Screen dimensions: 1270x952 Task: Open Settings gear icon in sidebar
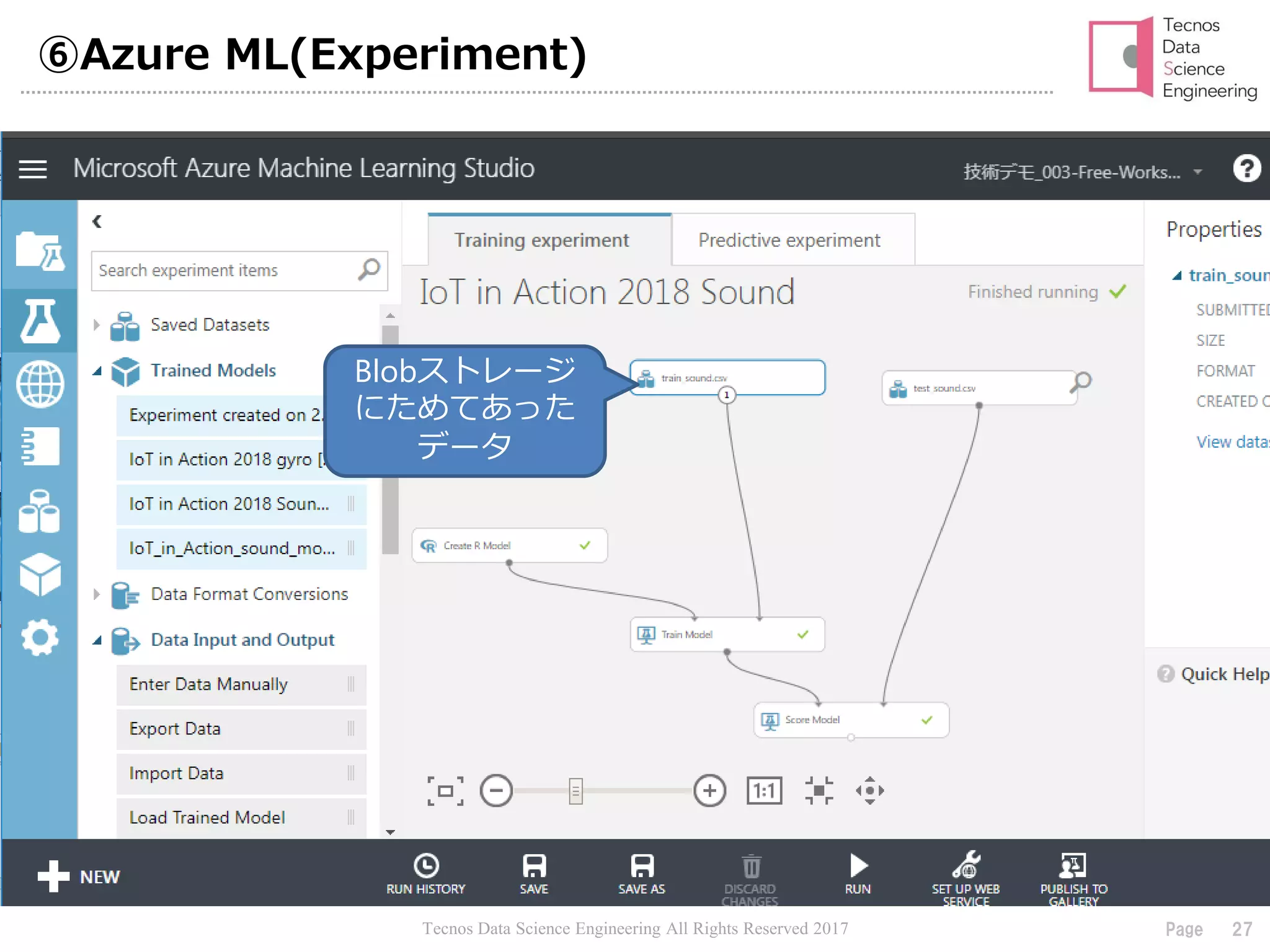click(x=40, y=637)
